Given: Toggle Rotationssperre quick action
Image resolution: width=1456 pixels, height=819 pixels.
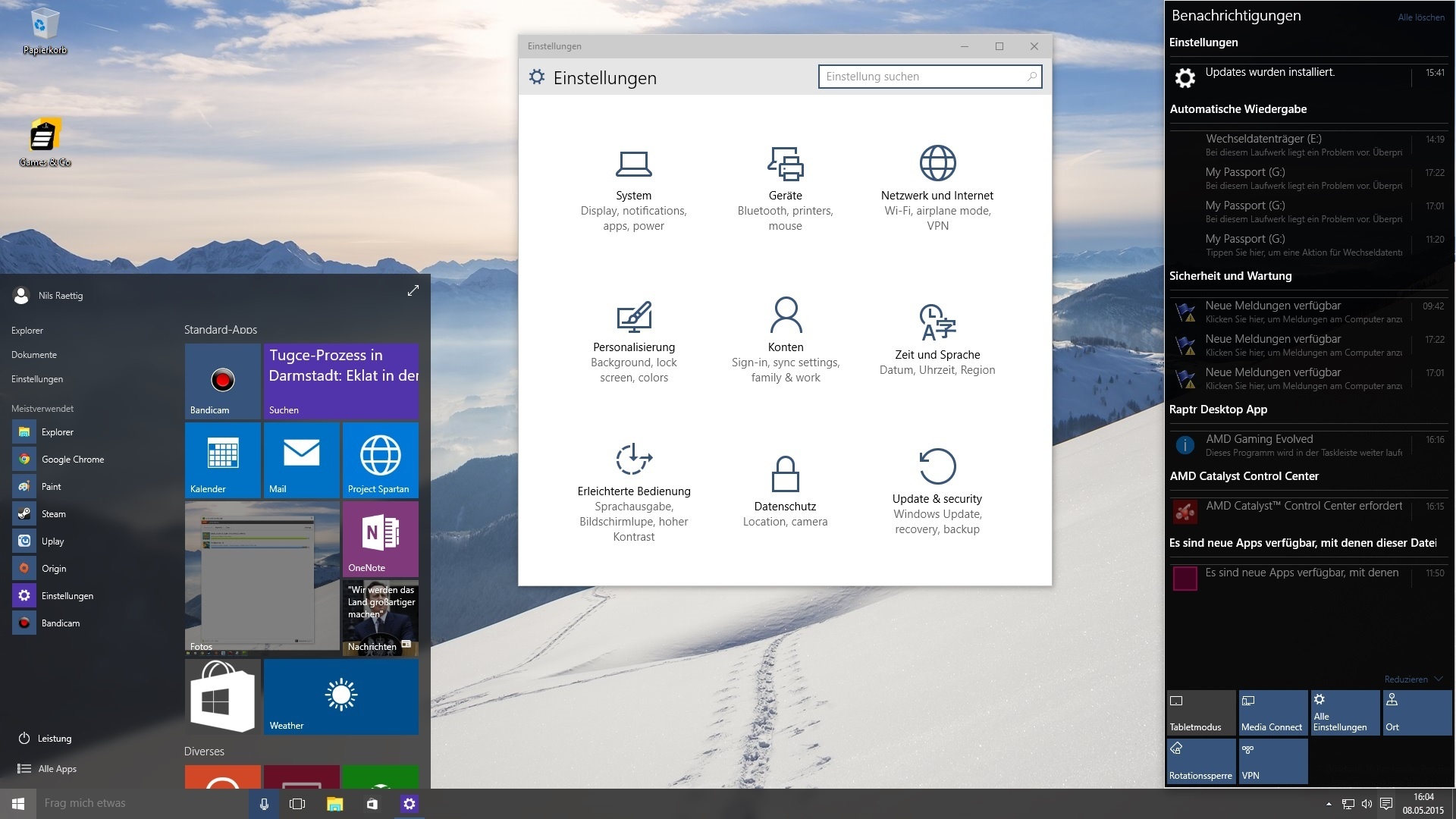Looking at the screenshot, I should [x=1201, y=761].
